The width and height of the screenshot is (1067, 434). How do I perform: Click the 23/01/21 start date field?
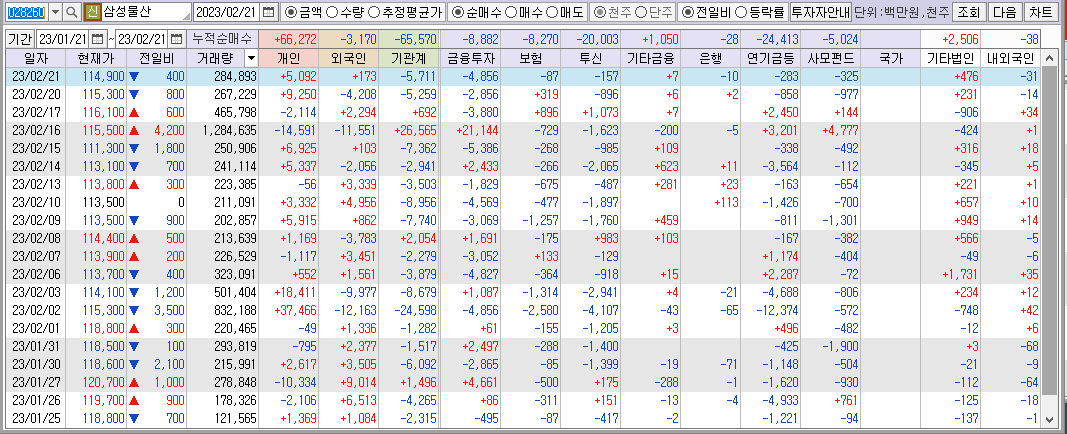[63, 39]
